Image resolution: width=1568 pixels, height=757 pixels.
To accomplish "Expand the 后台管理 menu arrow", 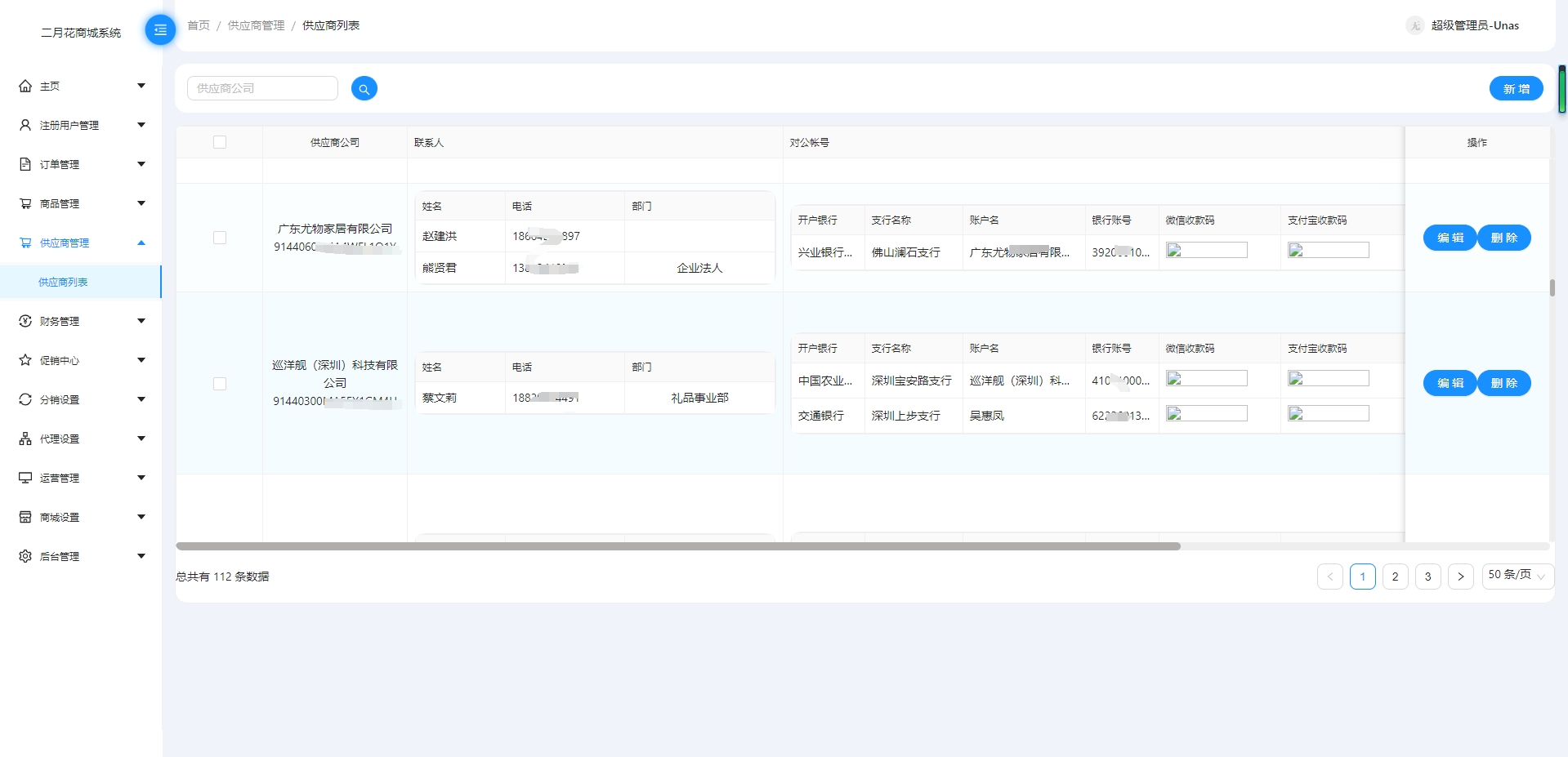I will point(141,556).
